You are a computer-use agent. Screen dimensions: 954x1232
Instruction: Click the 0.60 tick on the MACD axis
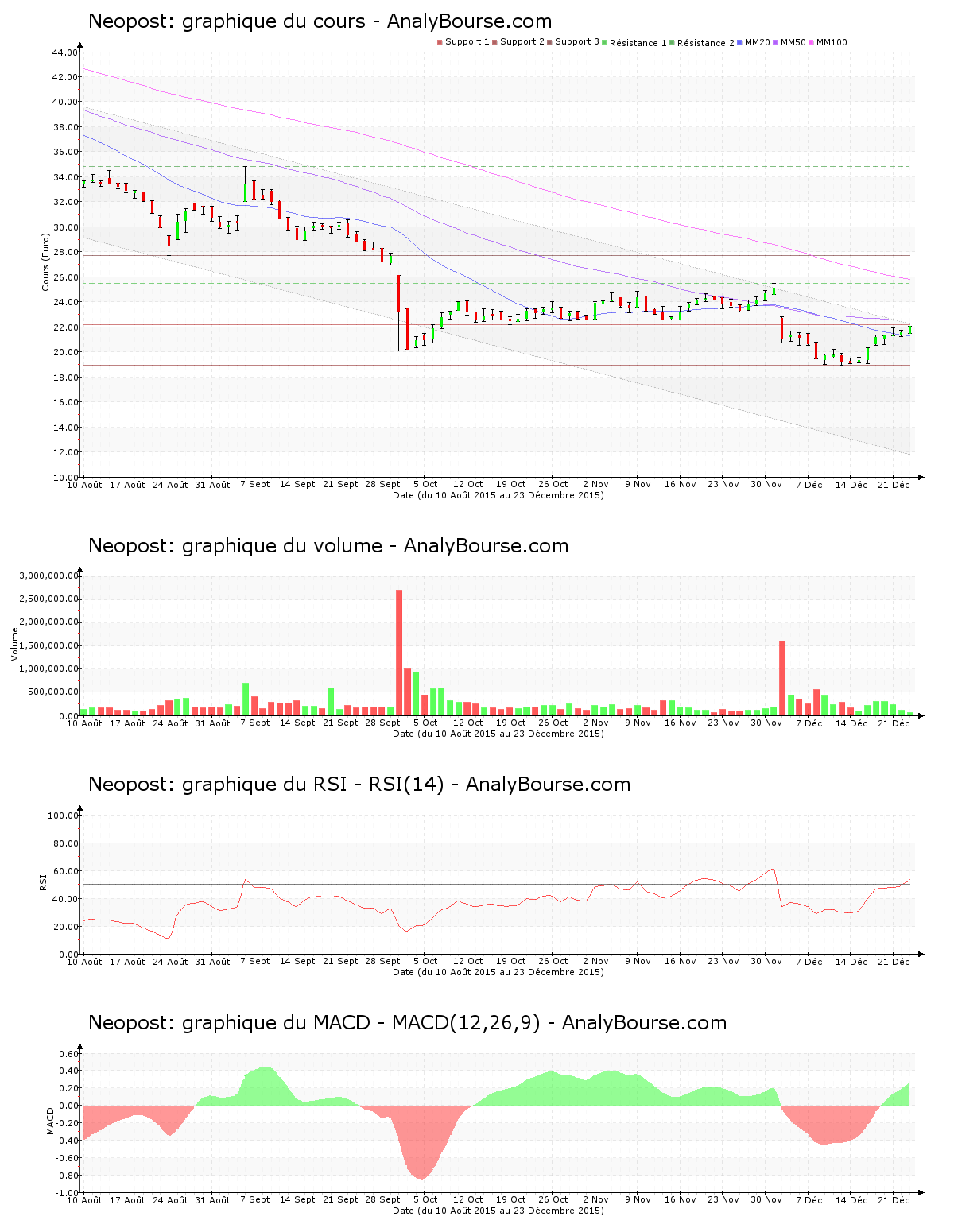pyautogui.click(x=69, y=1054)
